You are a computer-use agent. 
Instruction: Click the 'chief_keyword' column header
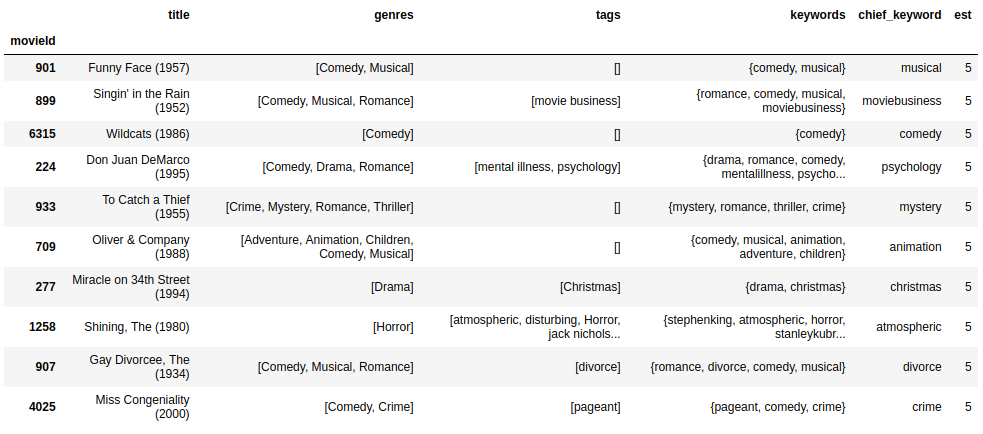(900, 15)
